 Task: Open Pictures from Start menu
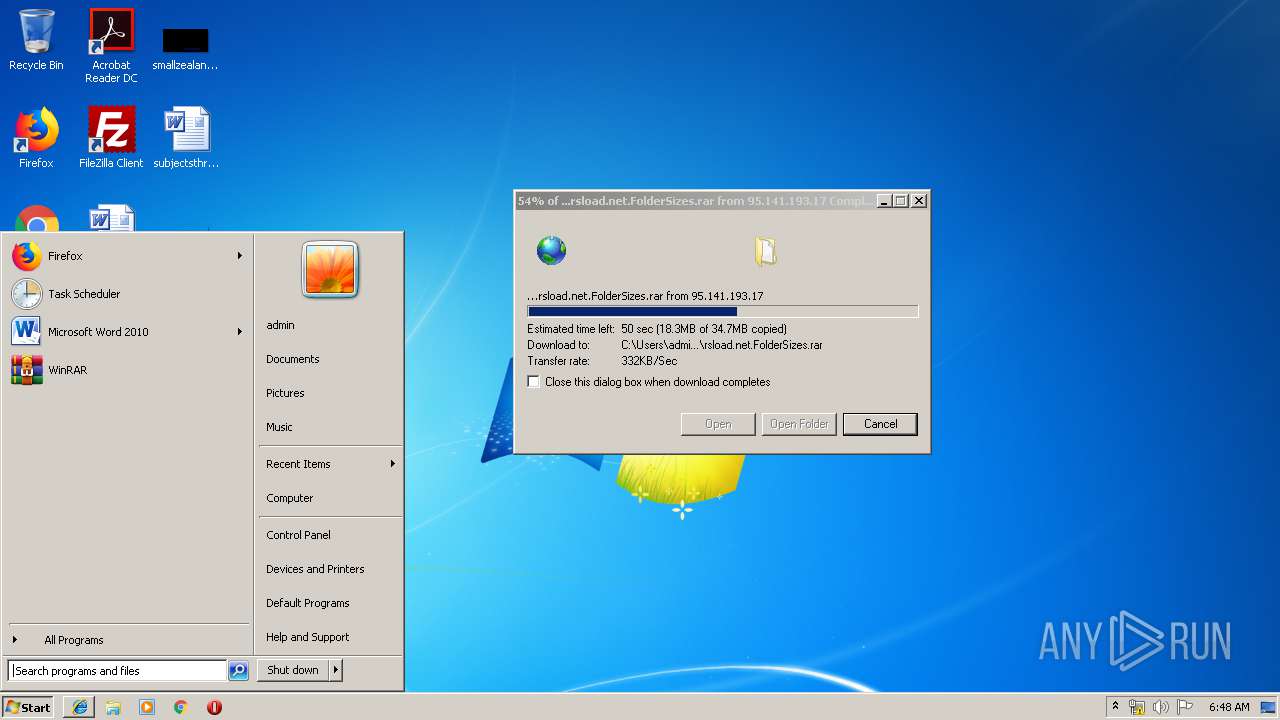(285, 393)
